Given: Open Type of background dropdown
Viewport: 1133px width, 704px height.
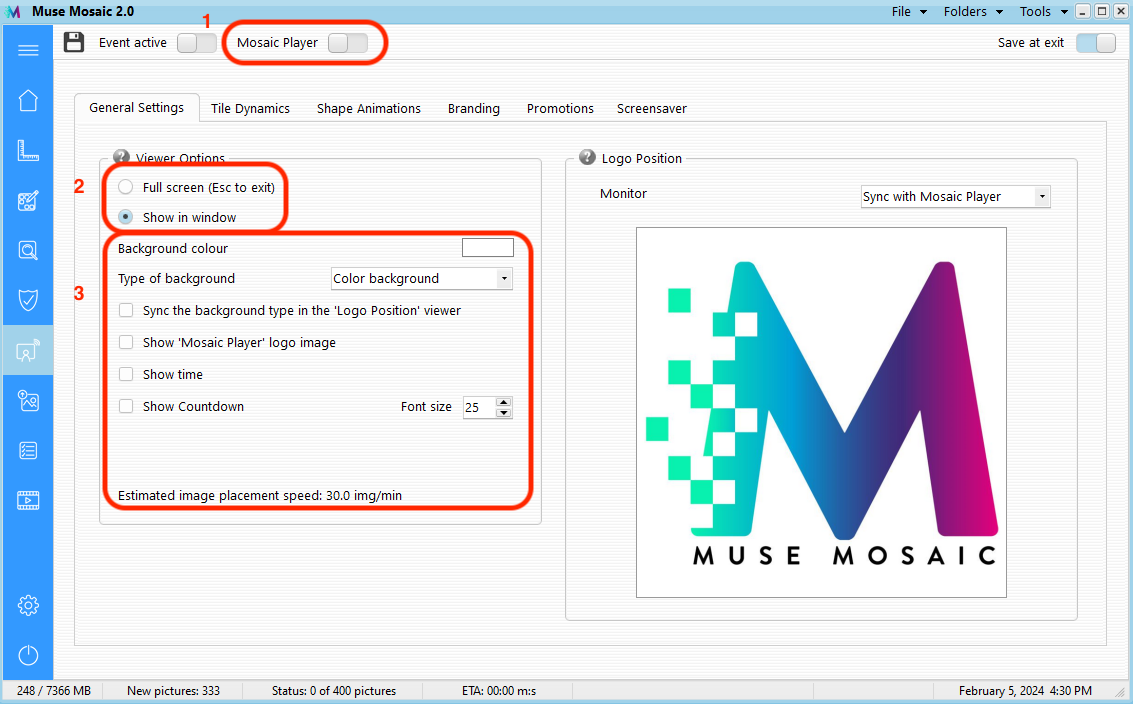Looking at the screenshot, I should coord(422,278).
